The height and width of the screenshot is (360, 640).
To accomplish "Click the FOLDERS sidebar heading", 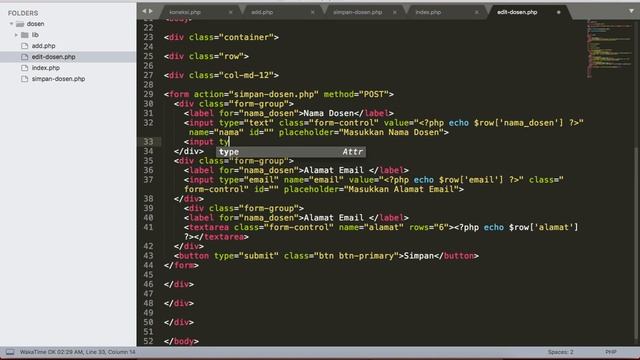I will [x=23, y=13].
